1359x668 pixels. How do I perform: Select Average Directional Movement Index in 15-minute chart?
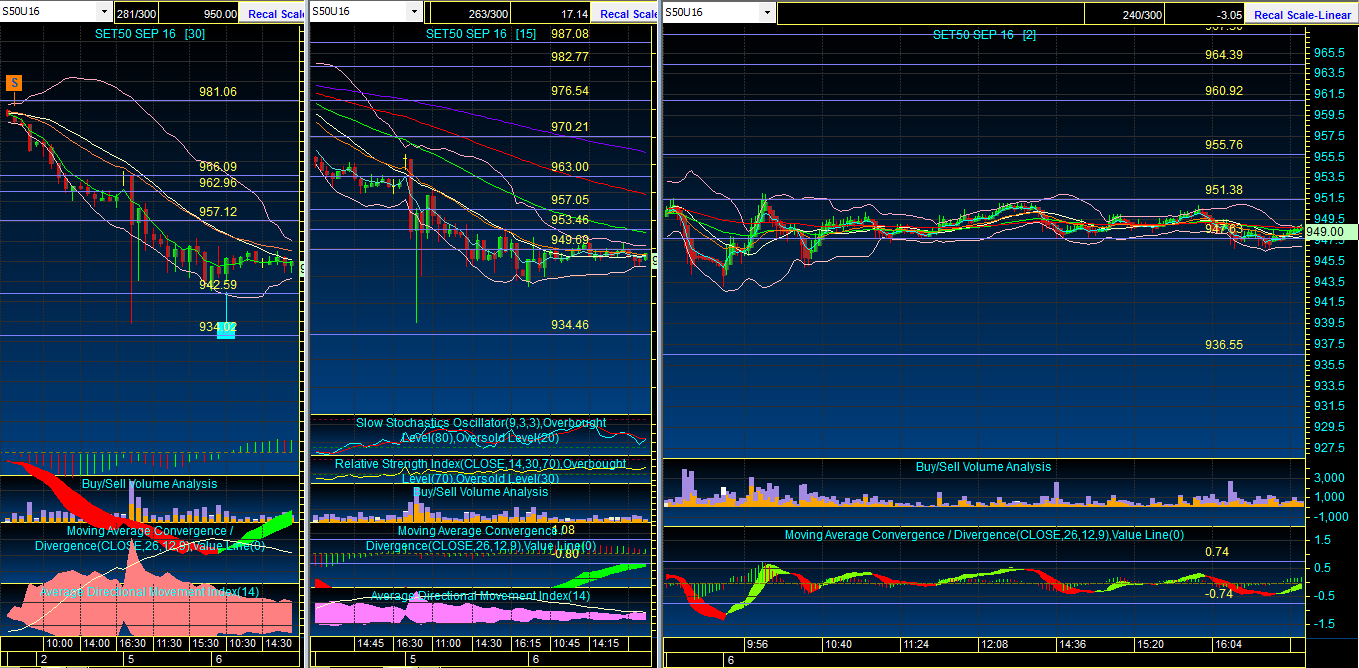pos(480,596)
